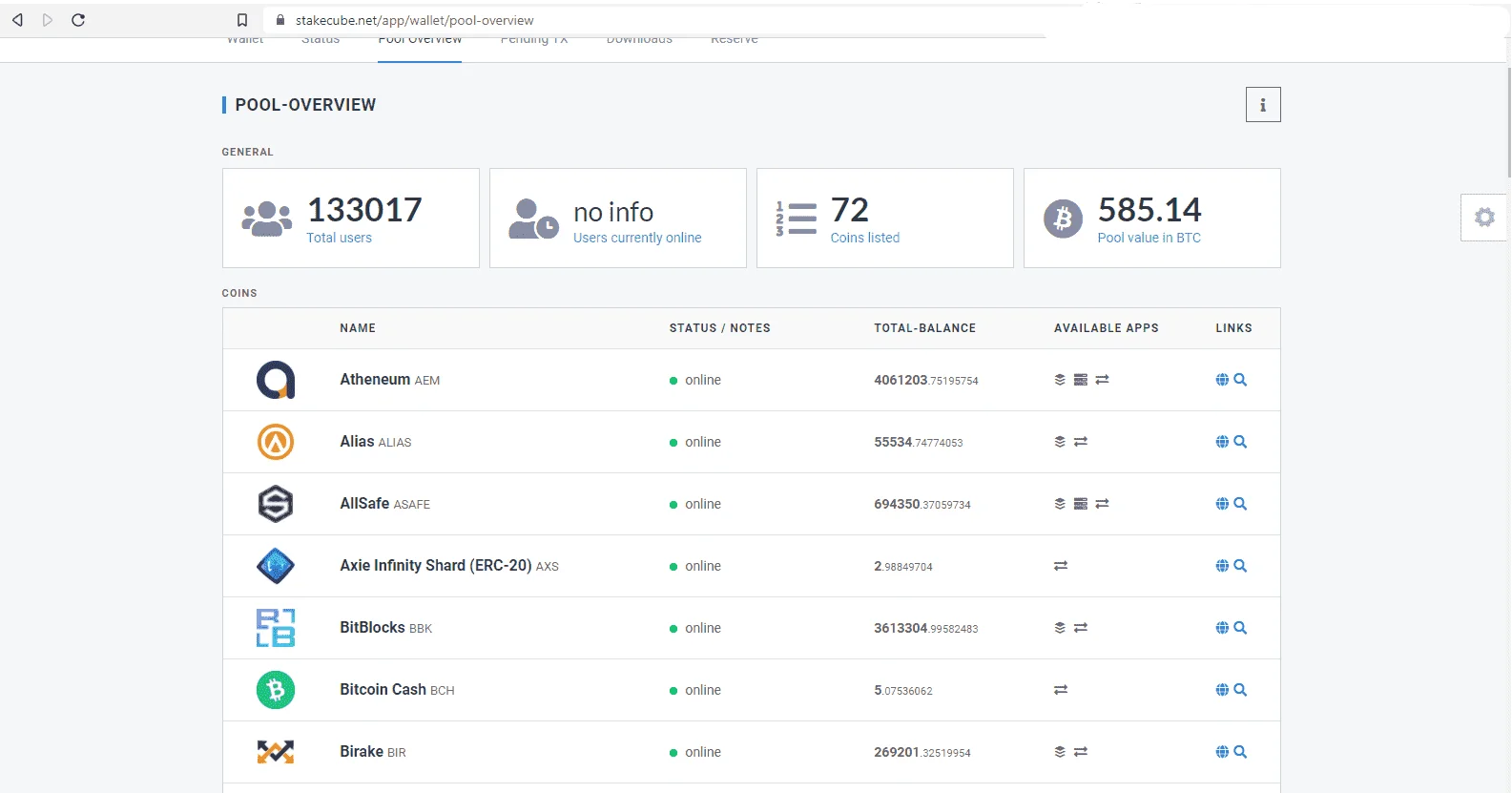Click Atheneum balance 4061203.75195754
The height and width of the screenshot is (793, 1512).
[x=926, y=380]
